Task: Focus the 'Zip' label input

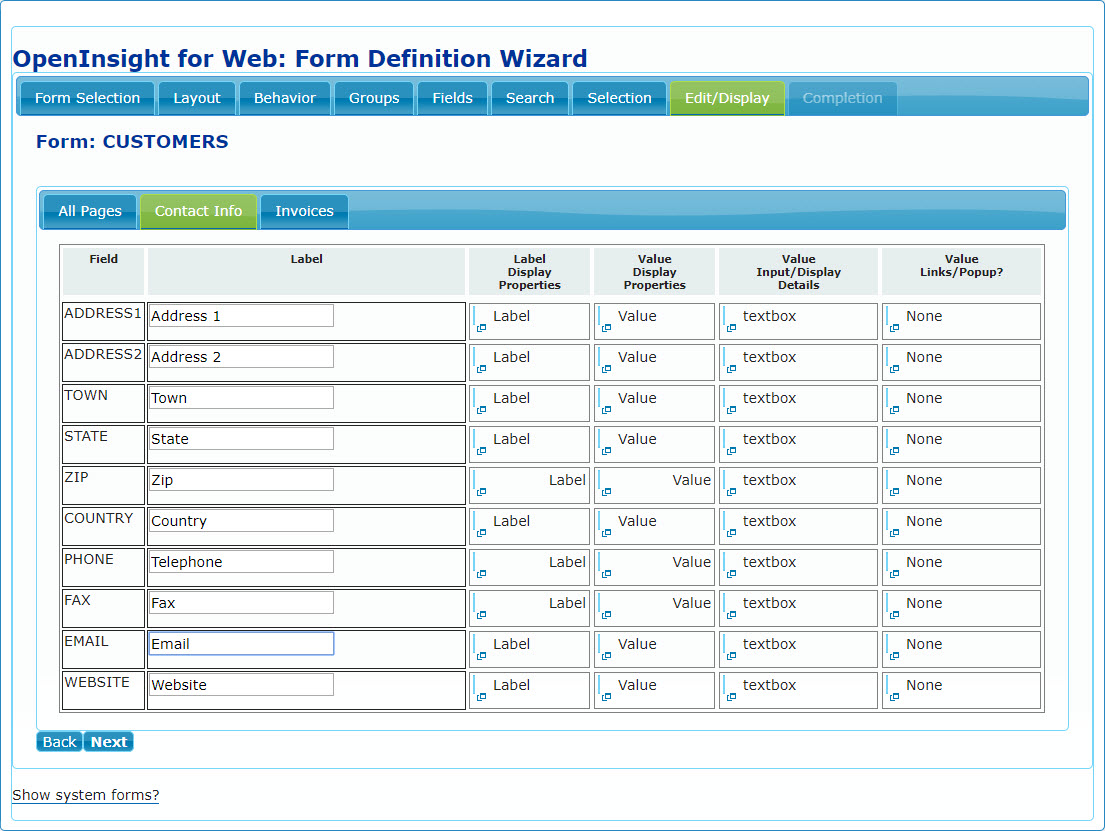Action: (241, 479)
